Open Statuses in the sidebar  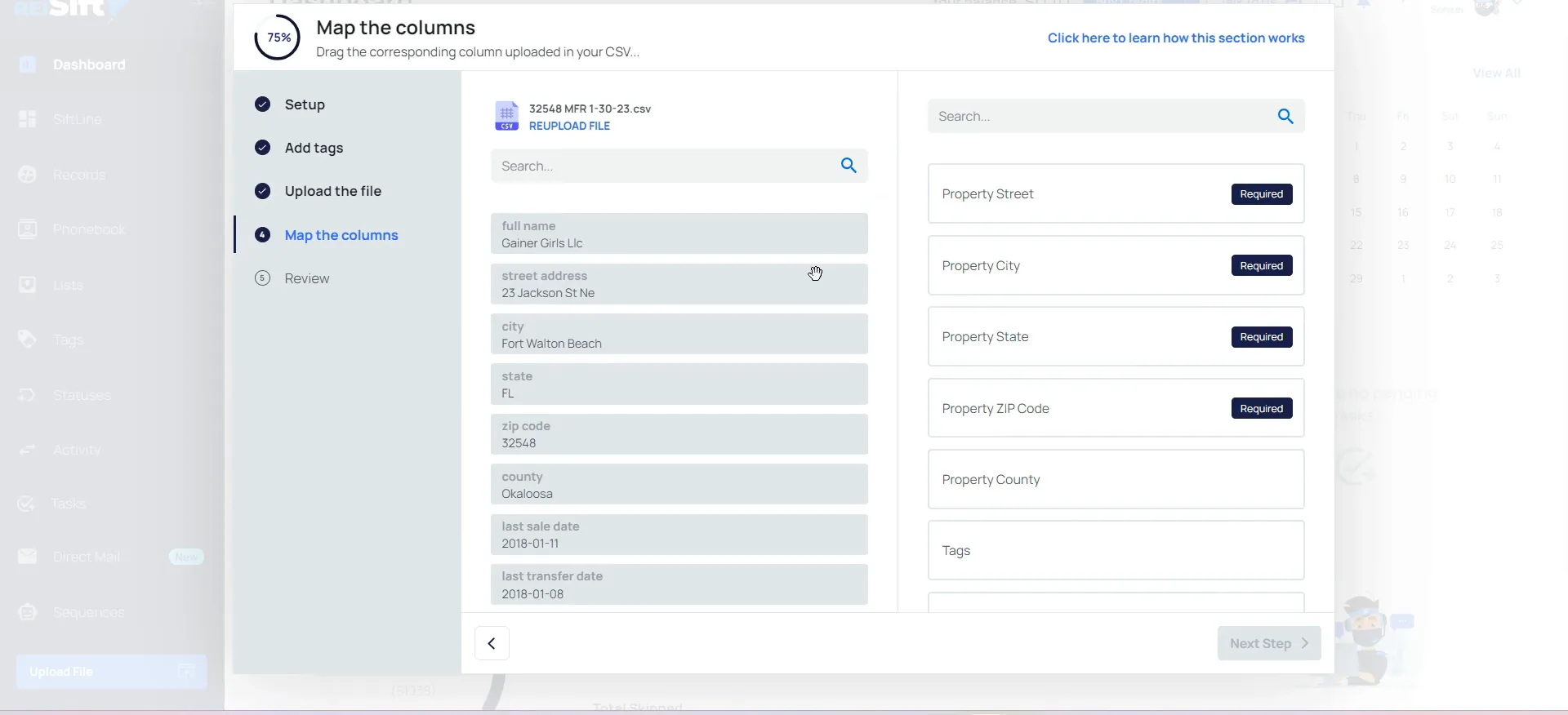[82, 395]
